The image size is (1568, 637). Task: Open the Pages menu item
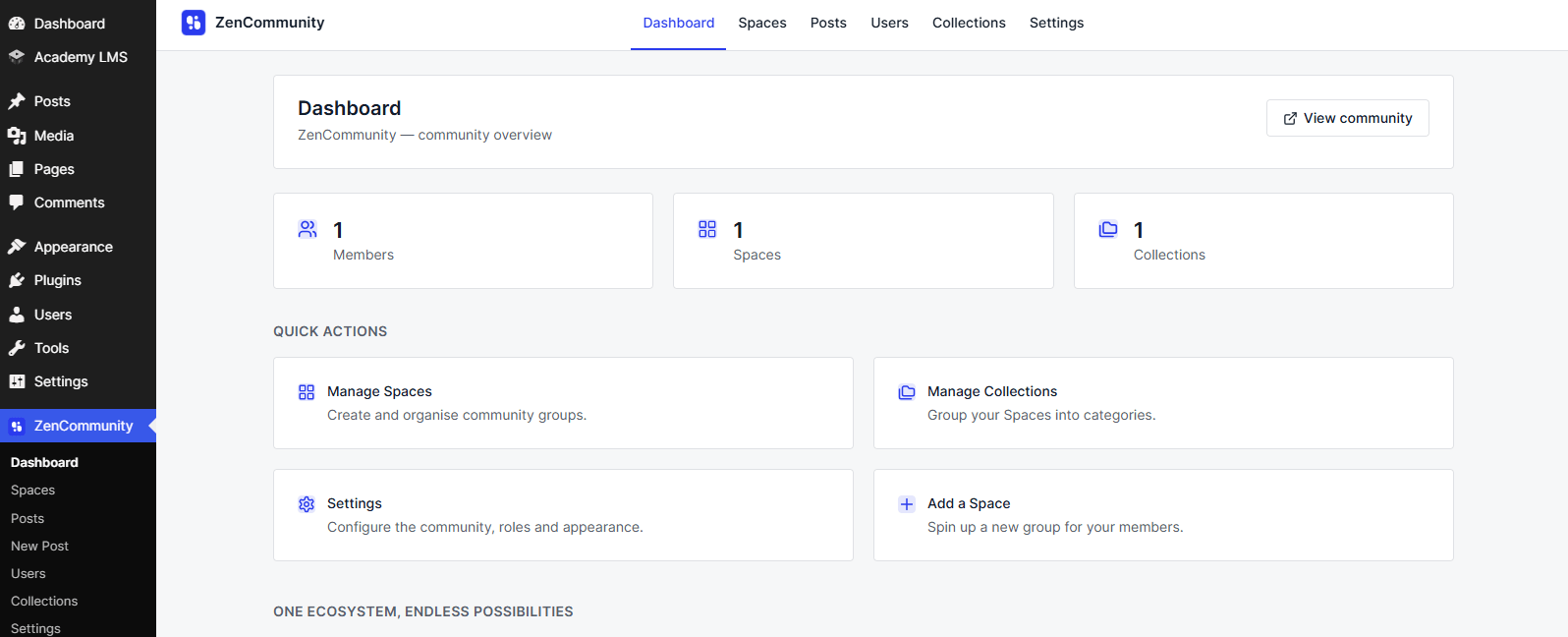pos(78,169)
